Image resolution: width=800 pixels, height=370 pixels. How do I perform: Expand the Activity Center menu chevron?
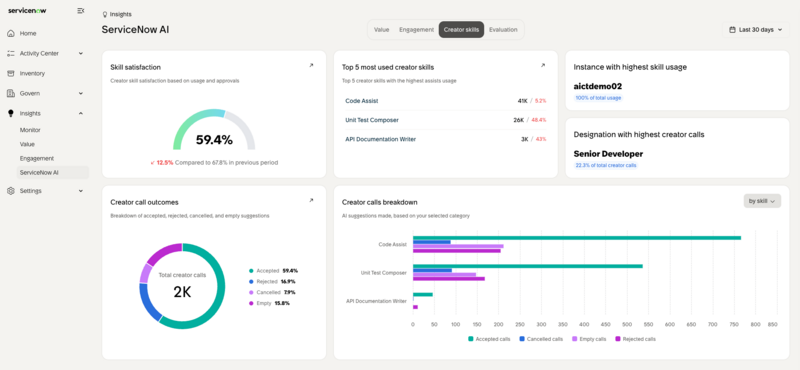(x=81, y=53)
